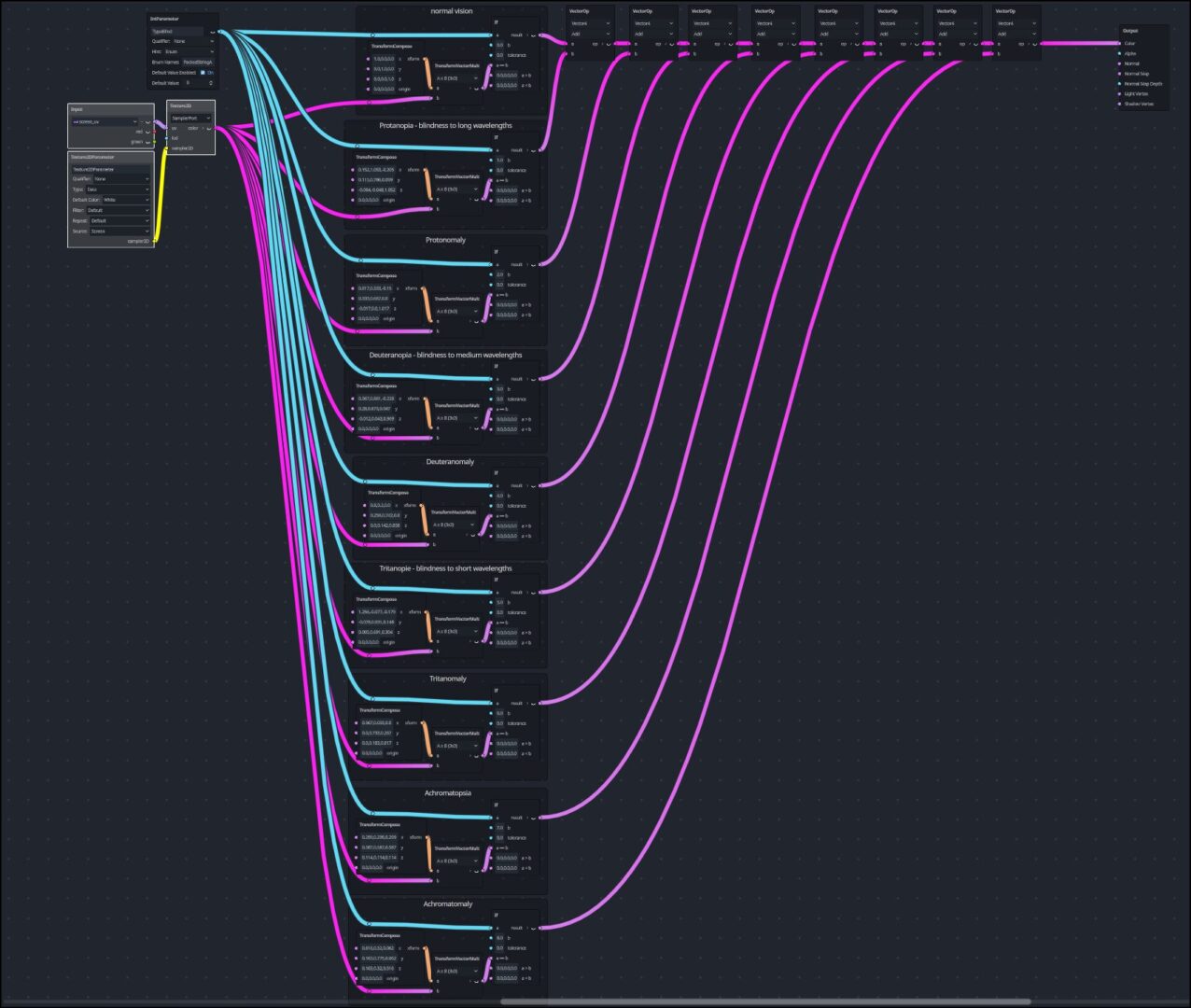Screen dimensions: 1191x1008
Task: Open the screen_uv dropdown in Input node
Action: 105,121
